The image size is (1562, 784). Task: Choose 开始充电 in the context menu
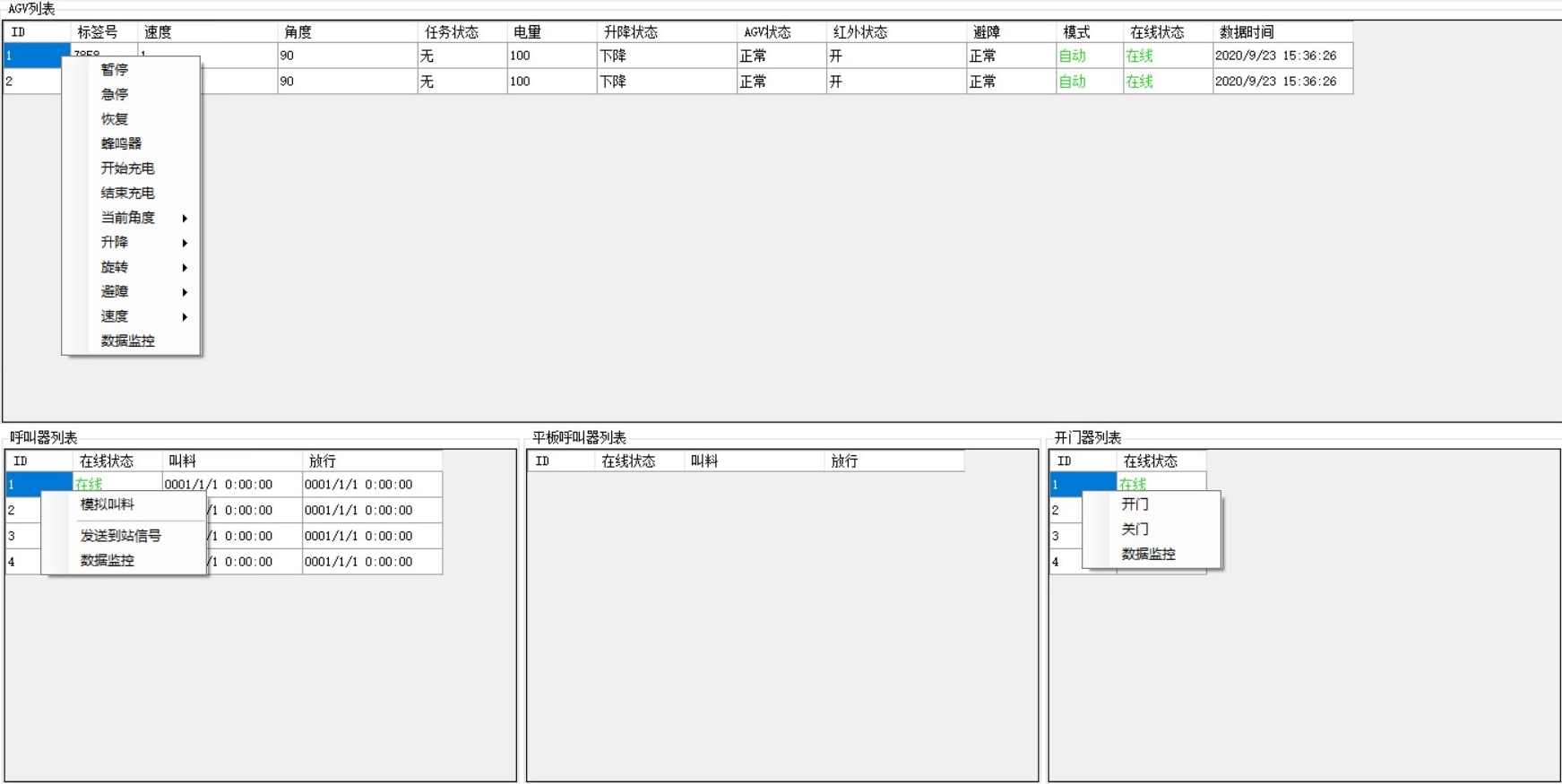[131, 168]
